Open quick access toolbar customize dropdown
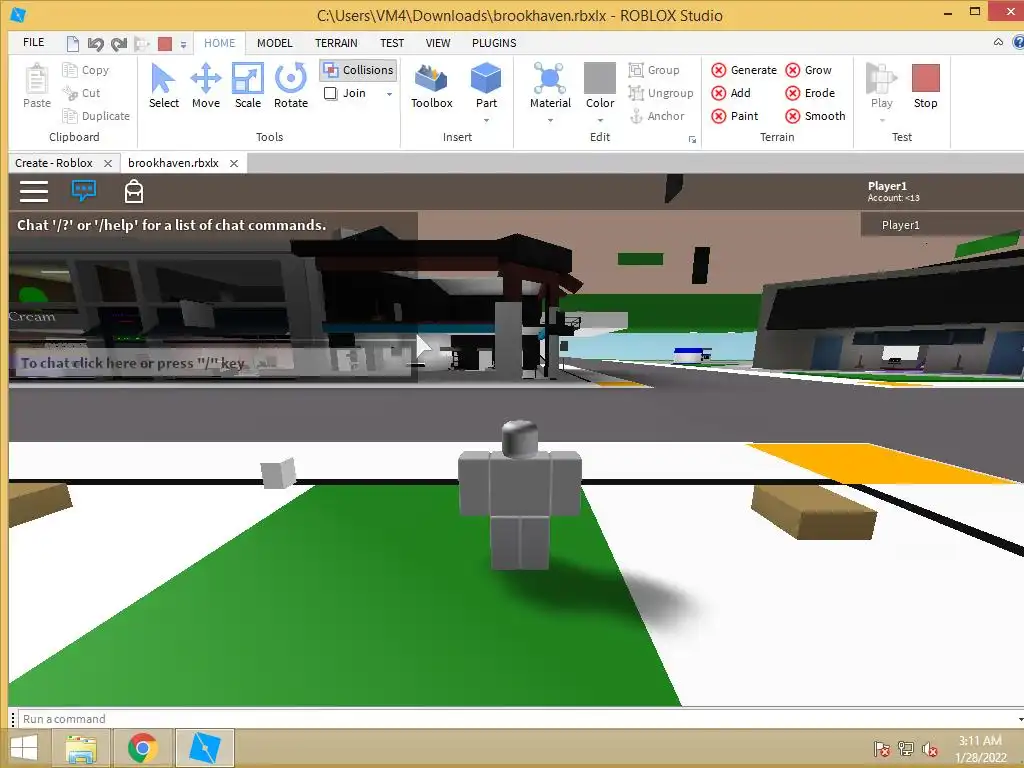Viewport: 1024px width, 768px height. point(184,44)
